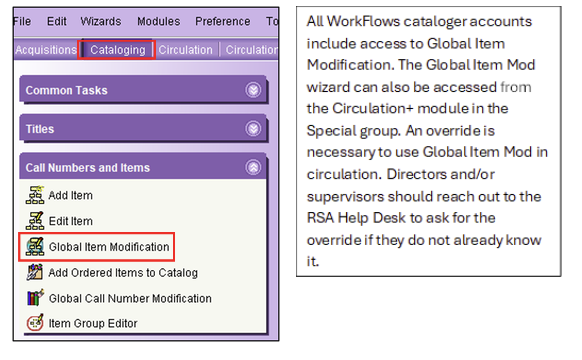Open the File menu
Viewport: 582px width, 360px height.
pos(22,22)
